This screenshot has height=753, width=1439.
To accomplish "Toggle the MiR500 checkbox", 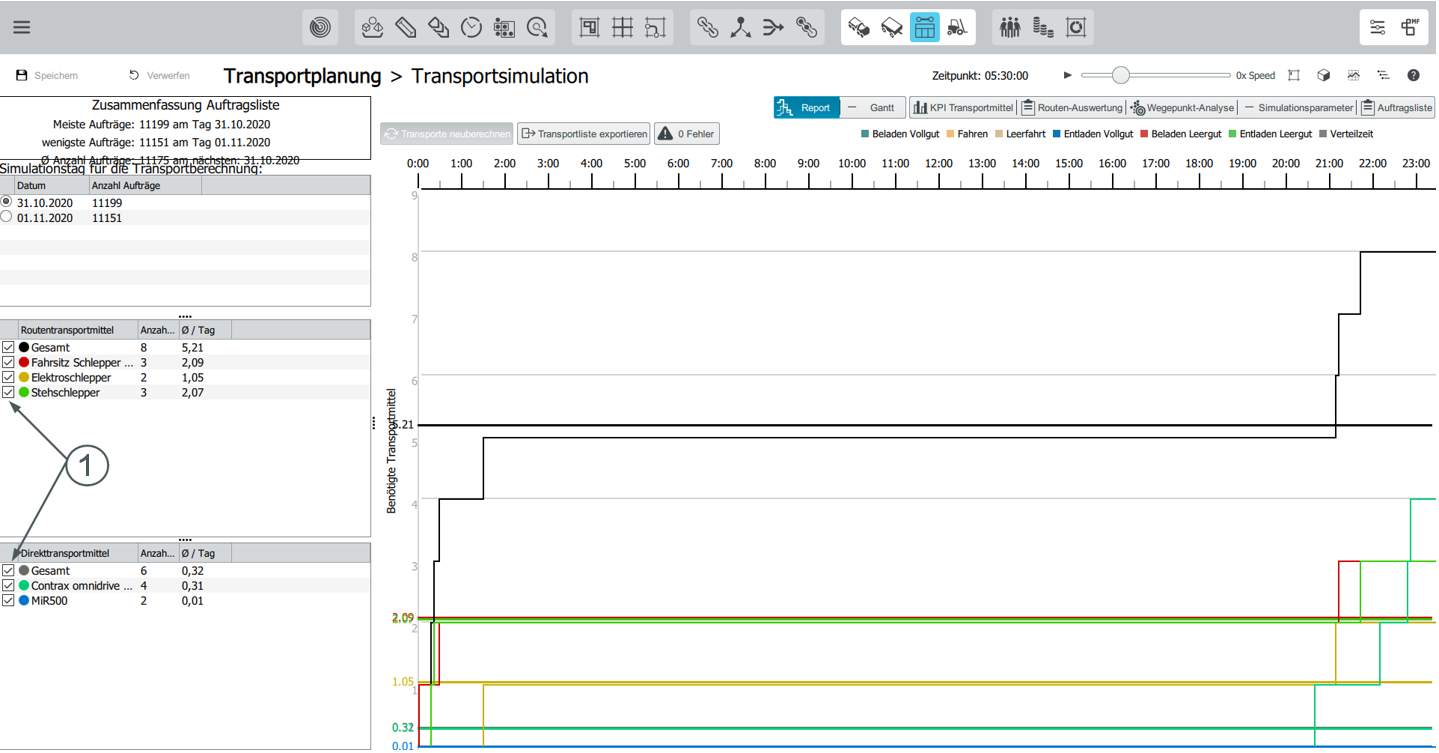I will coord(9,601).
